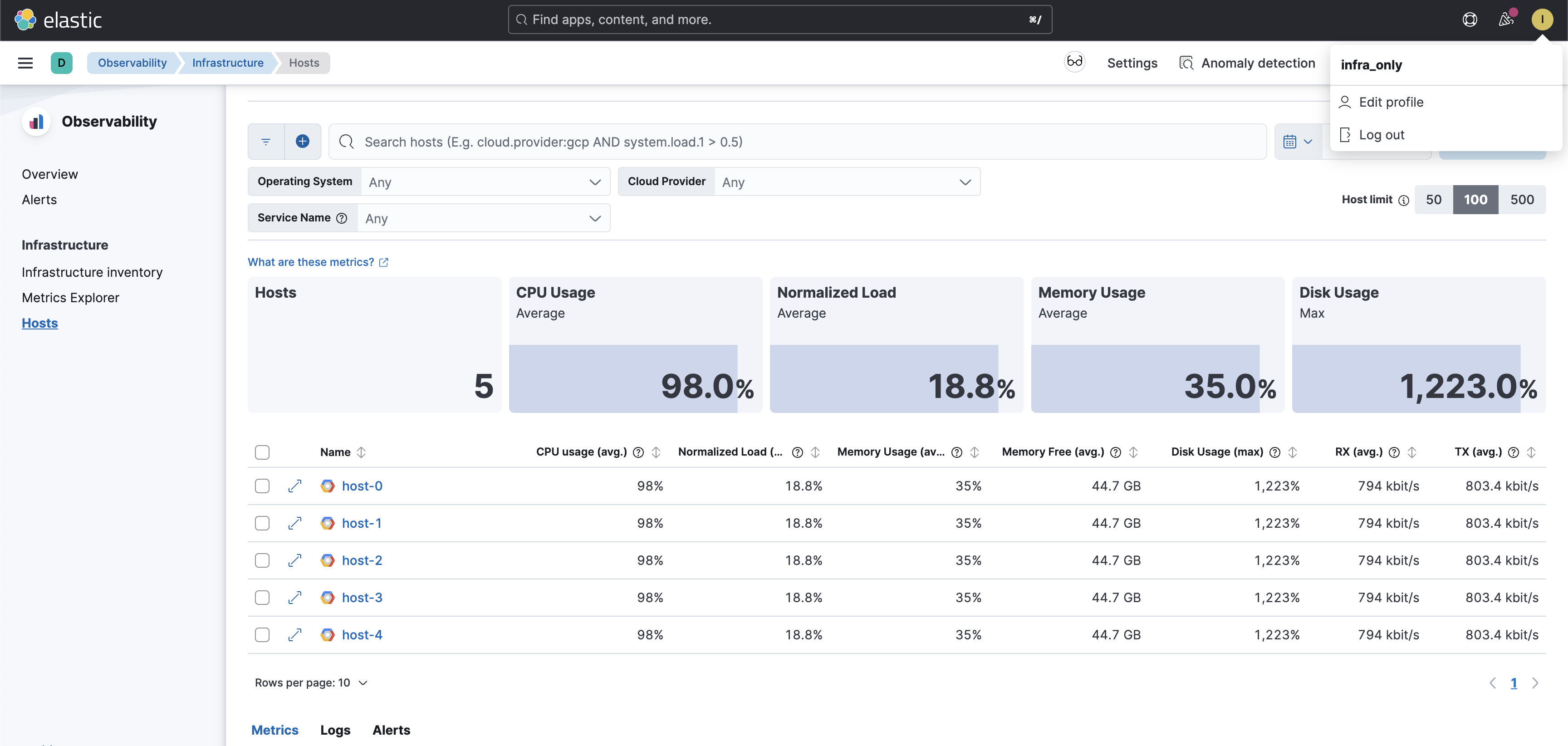Click the glasses inspect icon
The width and height of the screenshot is (1568, 746).
1074,62
